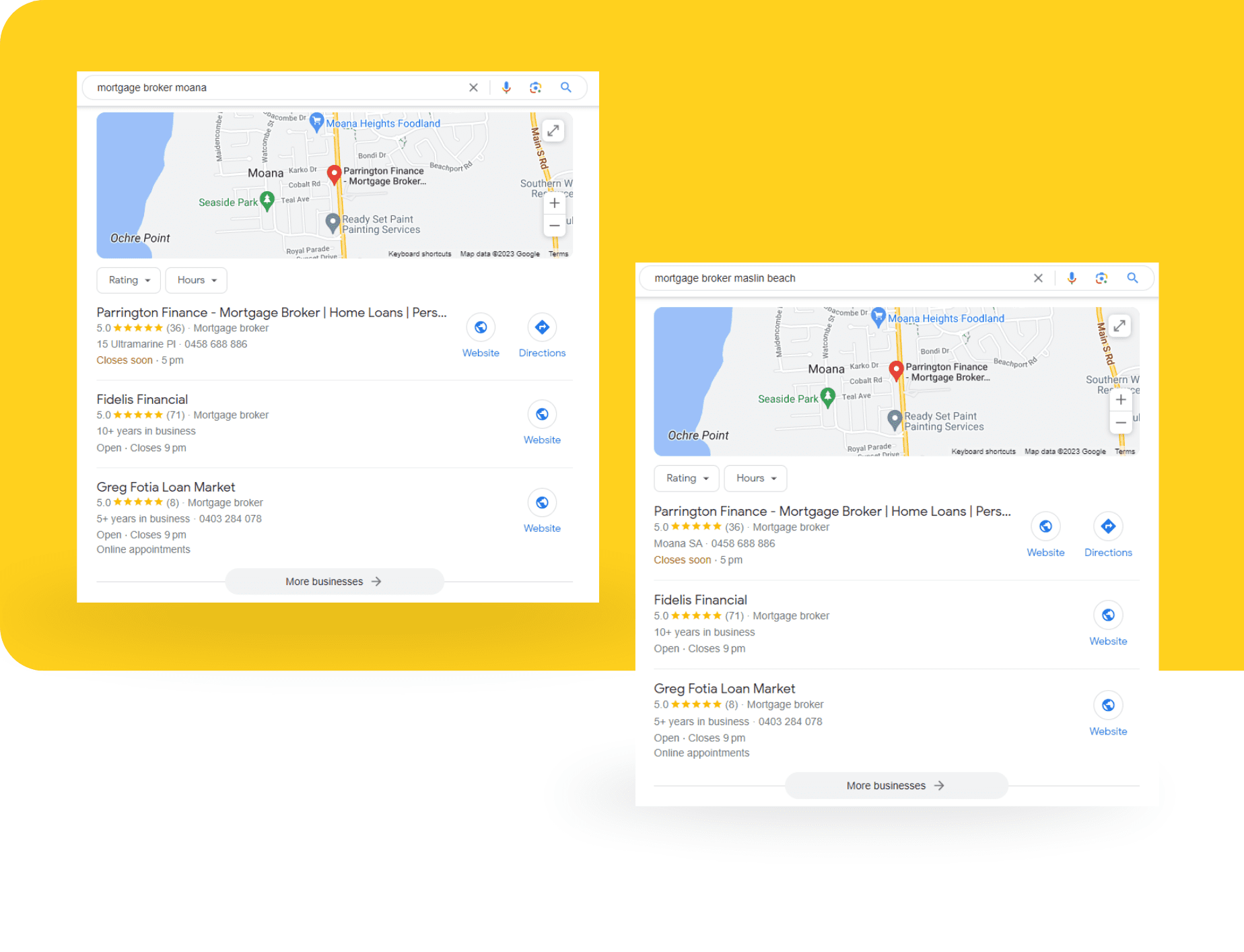Click Seaside Park green marker on maslin beach map
The width and height of the screenshot is (1244, 952).
point(828,397)
